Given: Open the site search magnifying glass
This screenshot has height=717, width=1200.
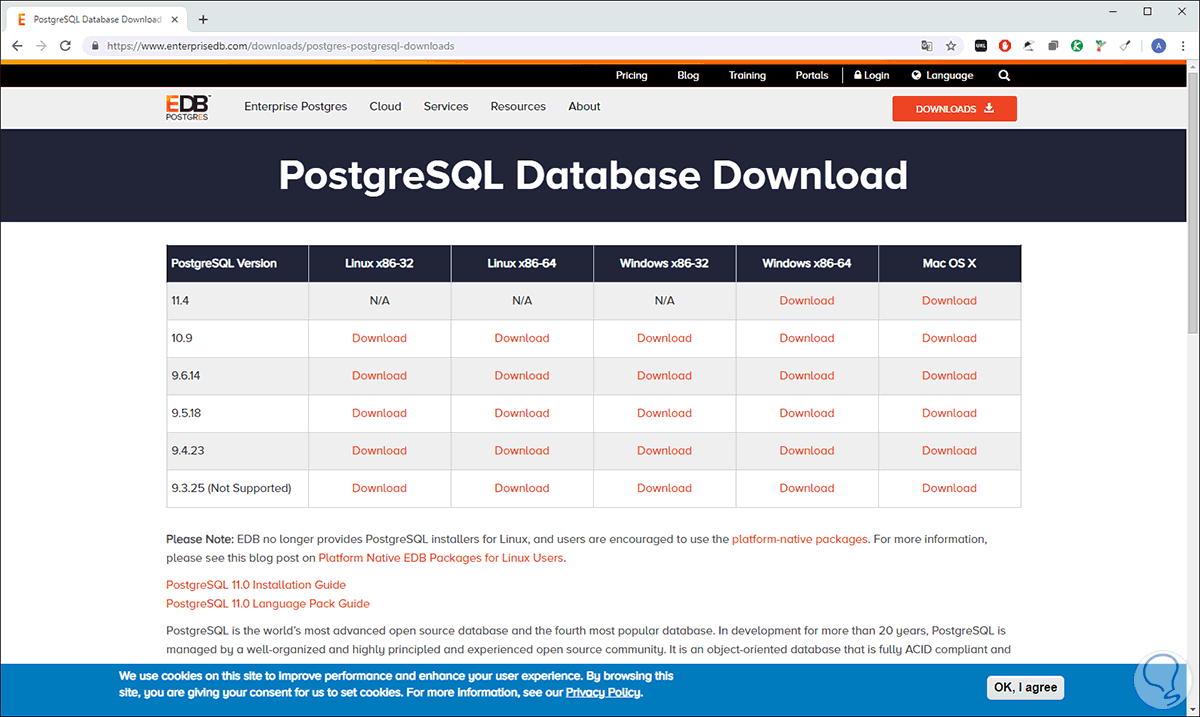Looking at the screenshot, I should click(x=1003, y=75).
